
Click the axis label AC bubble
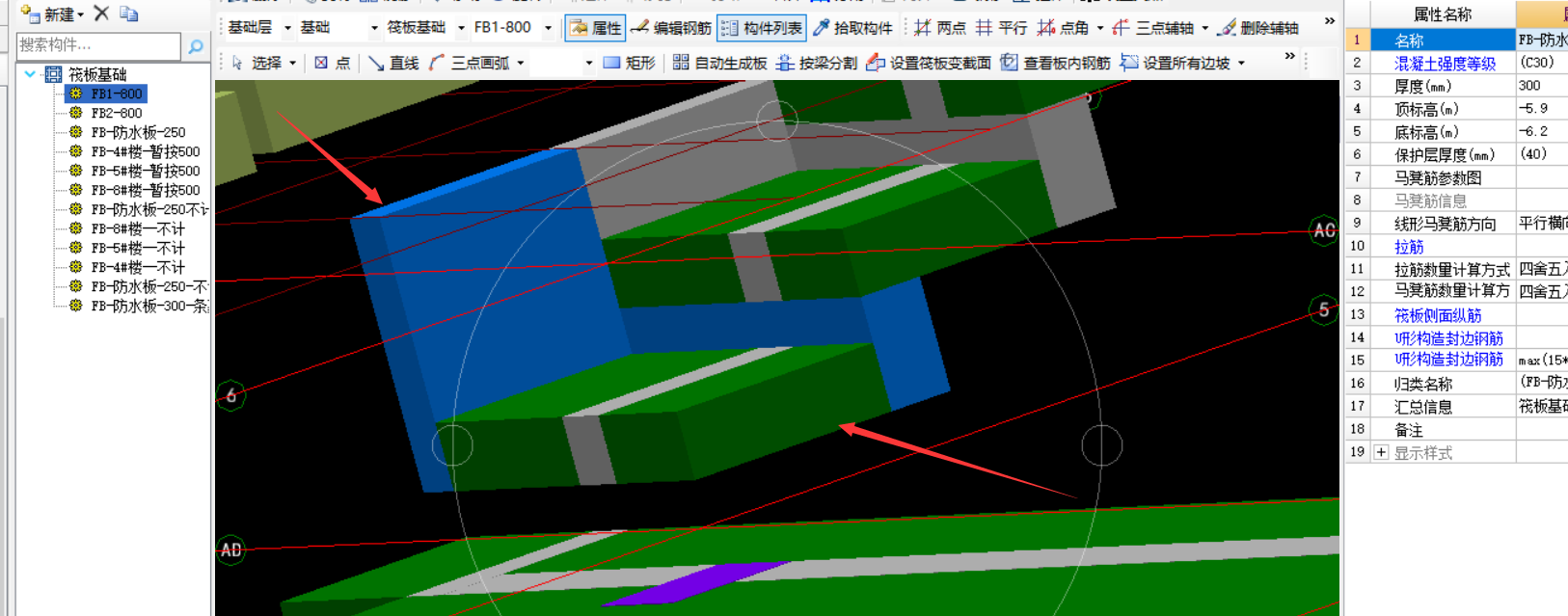point(1324,230)
